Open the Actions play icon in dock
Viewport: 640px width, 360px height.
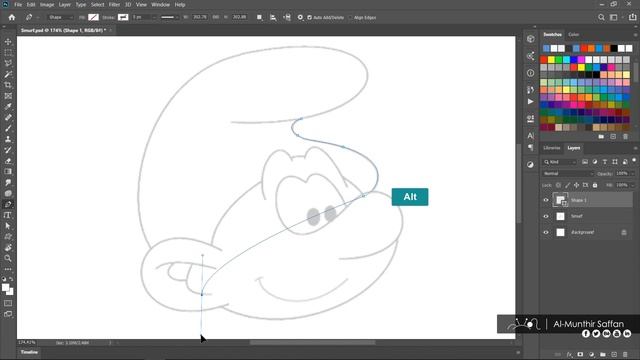tap(530, 101)
